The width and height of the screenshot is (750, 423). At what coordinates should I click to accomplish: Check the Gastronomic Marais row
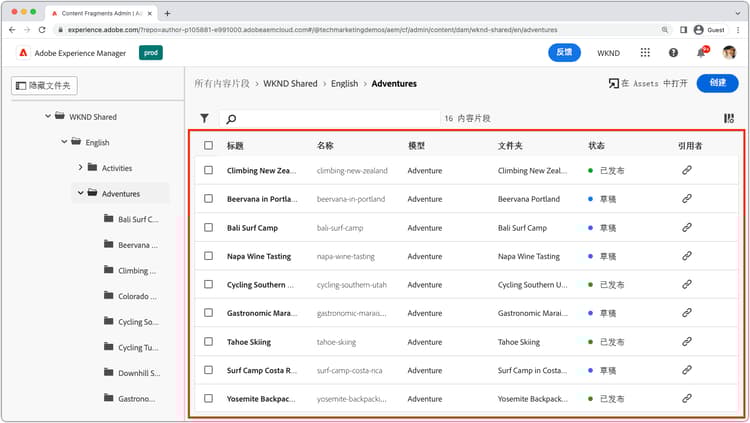209,312
